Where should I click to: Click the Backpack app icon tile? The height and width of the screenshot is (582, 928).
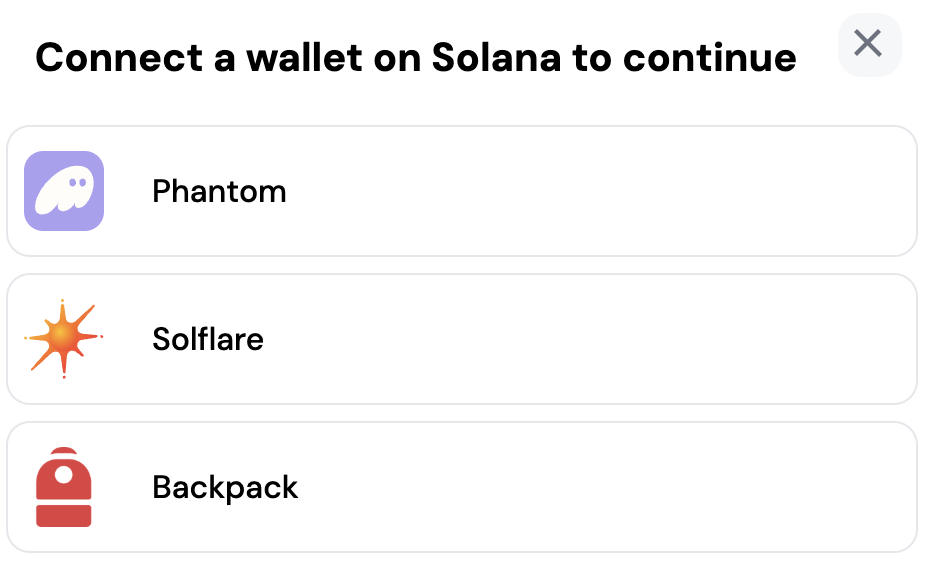click(x=64, y=487)
